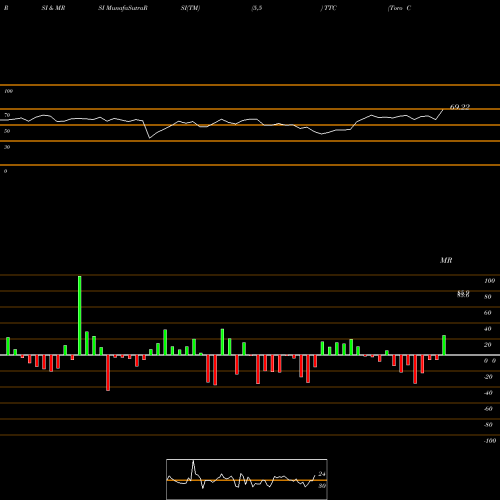The width and height of the screenshot is (500, 500).
Task: Click the 69.22 RSI value label
Action: click(x=460, y=107)
